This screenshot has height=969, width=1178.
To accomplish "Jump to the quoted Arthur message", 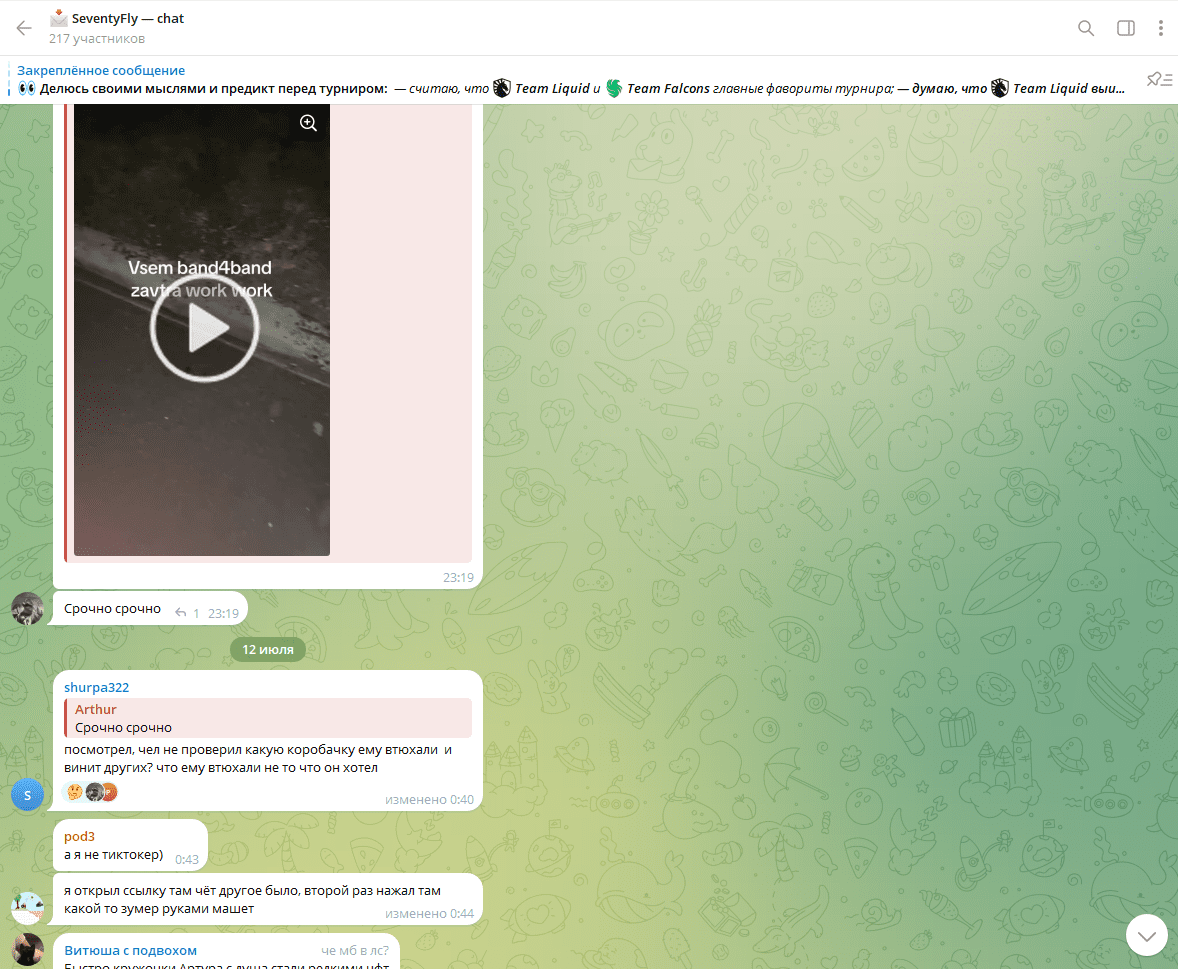I will (x=268, y=718).
